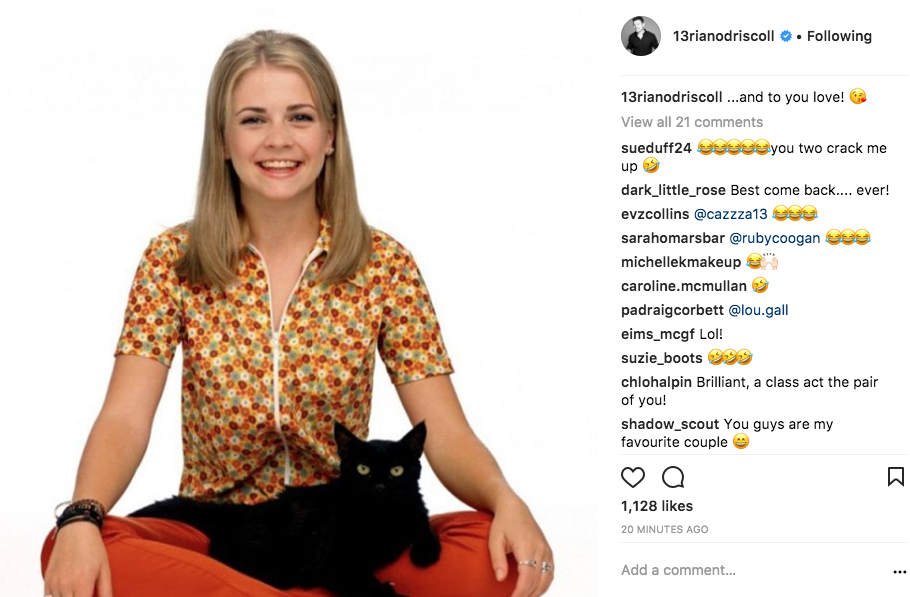
Task: Open the @cazzza13 mention
Action: point(731,214)
